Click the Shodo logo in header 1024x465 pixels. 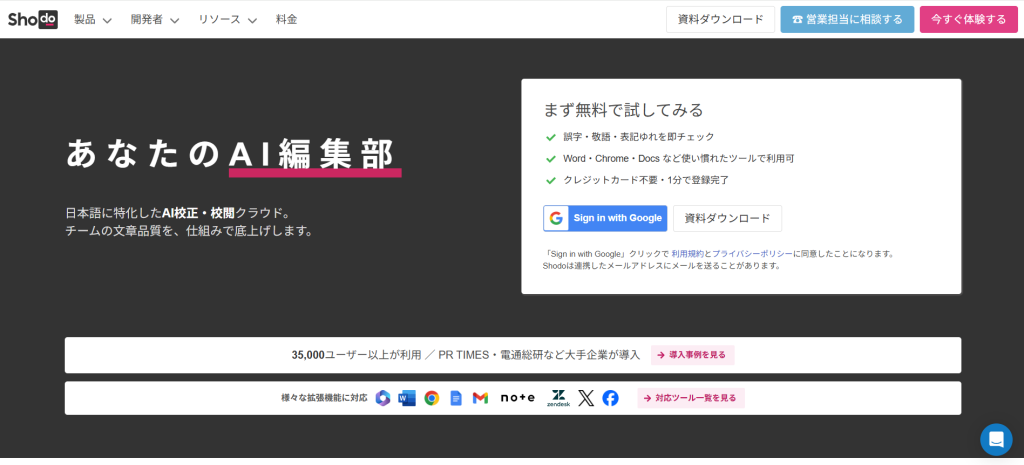coord(31,19)
